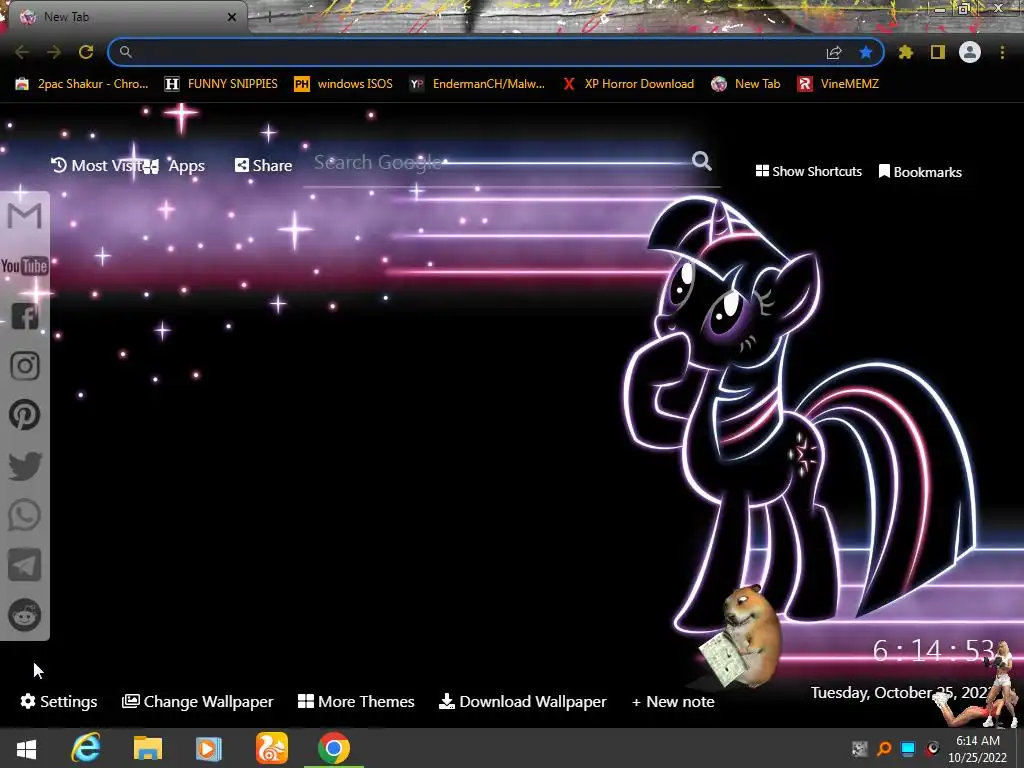The height and width of the screenshot is (768, 1024).
Task: Open the New Tab bookmark
Action: point(746,84)
